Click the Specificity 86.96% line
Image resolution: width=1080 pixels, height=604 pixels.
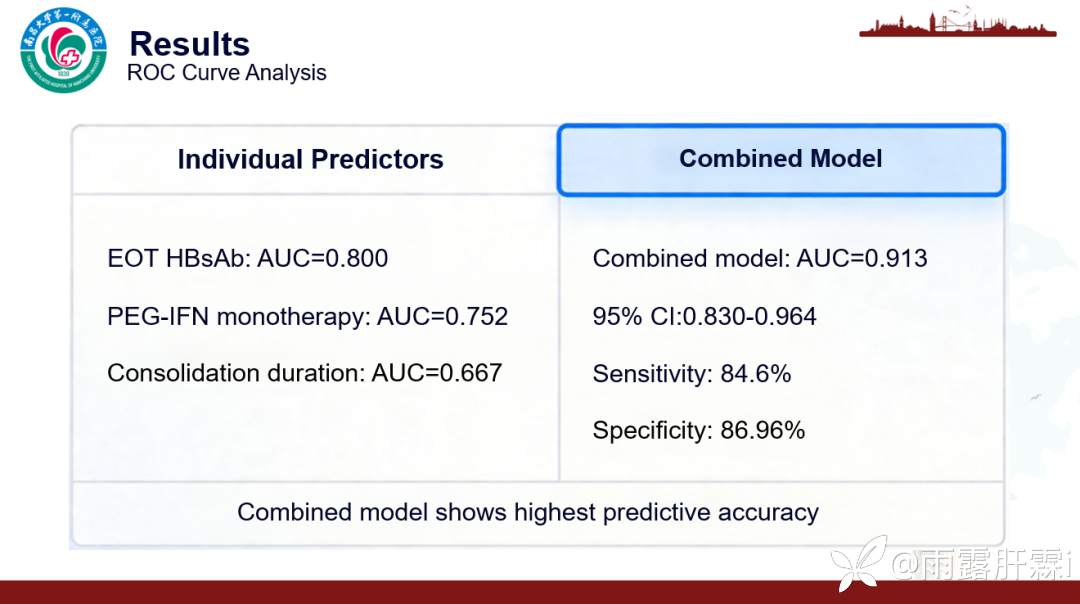[698, 430]
